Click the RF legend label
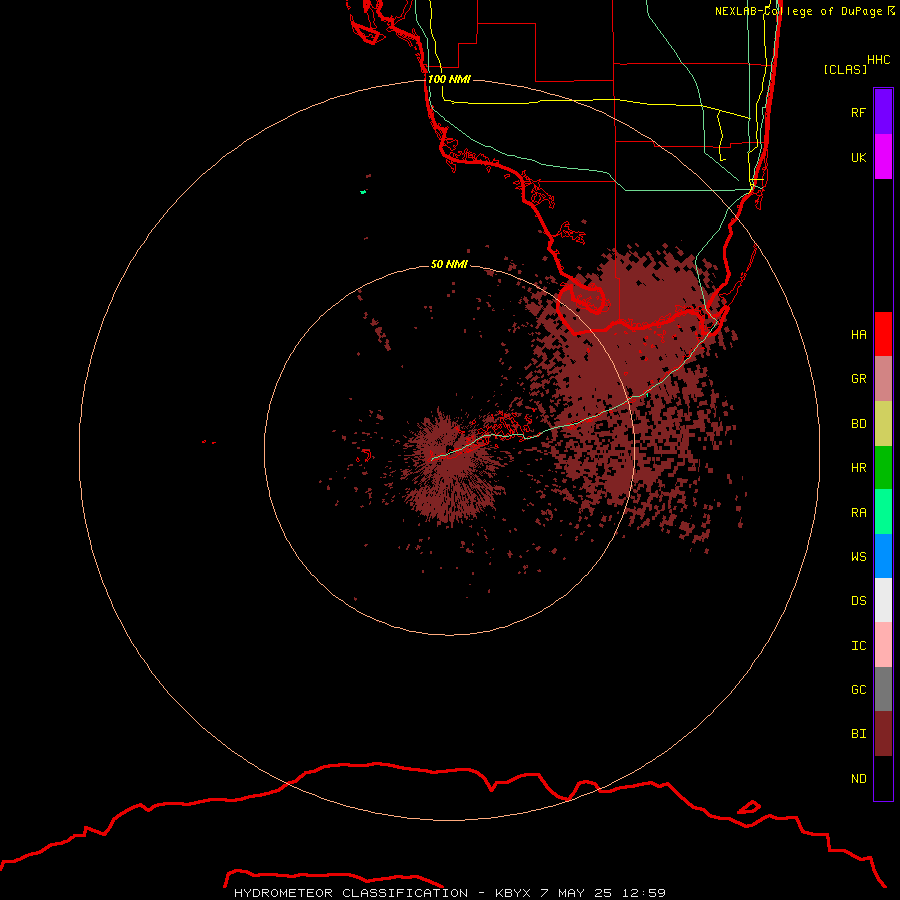Viewport: 900px width, 900px height. coord(858,112)
